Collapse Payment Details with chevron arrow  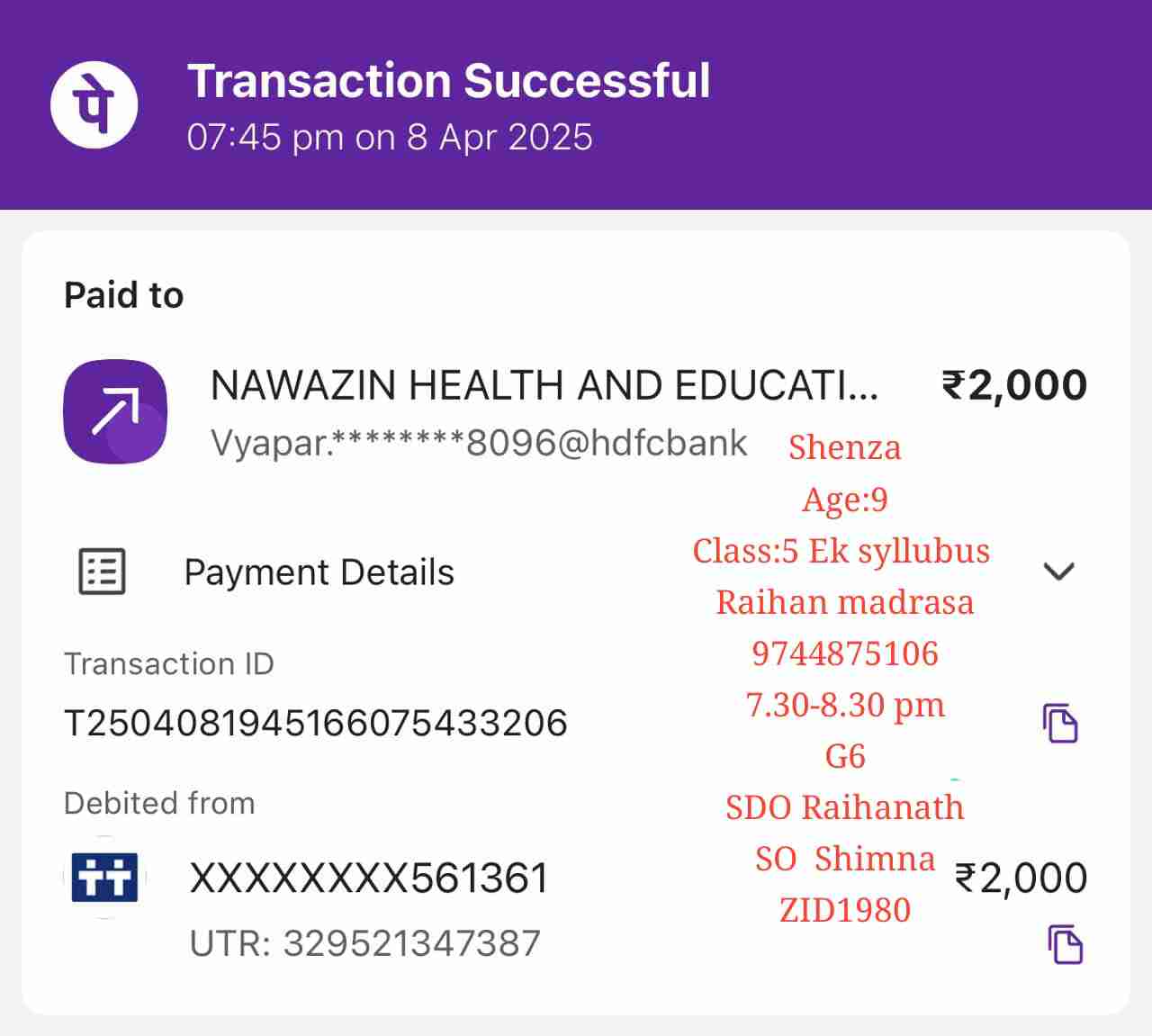point(1058,571)
